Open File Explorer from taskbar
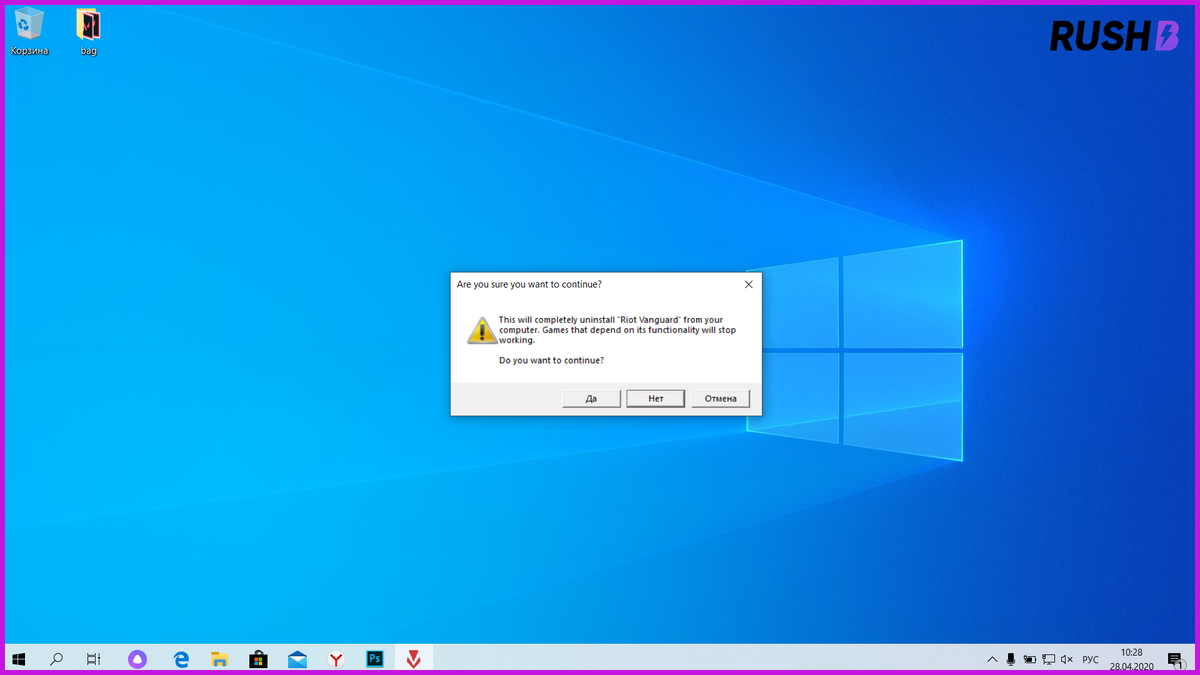Image resolution: width=1200 pixels, height=675 pixels. point(220,659)
